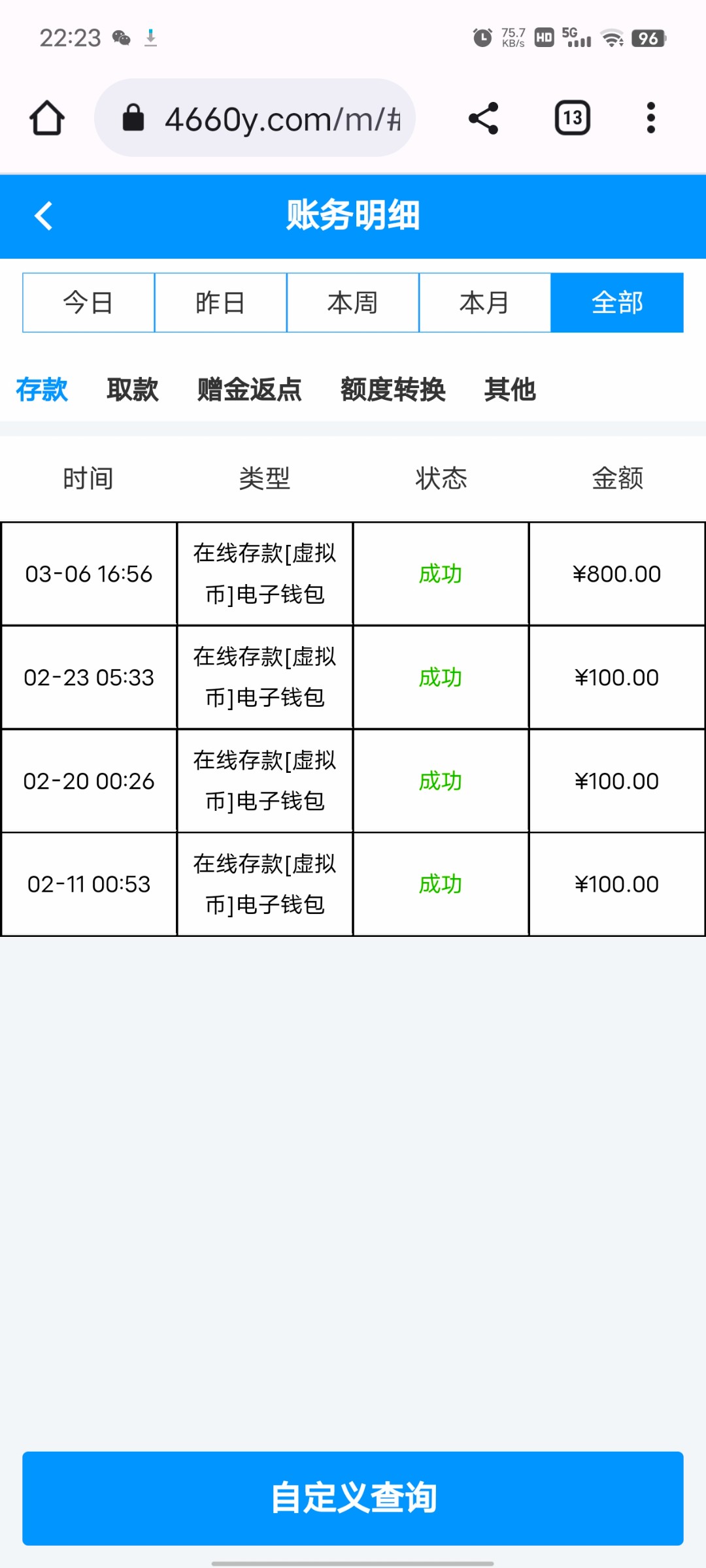Open the share icon in toolbar

pyautogui.click(x=484, y=118)
